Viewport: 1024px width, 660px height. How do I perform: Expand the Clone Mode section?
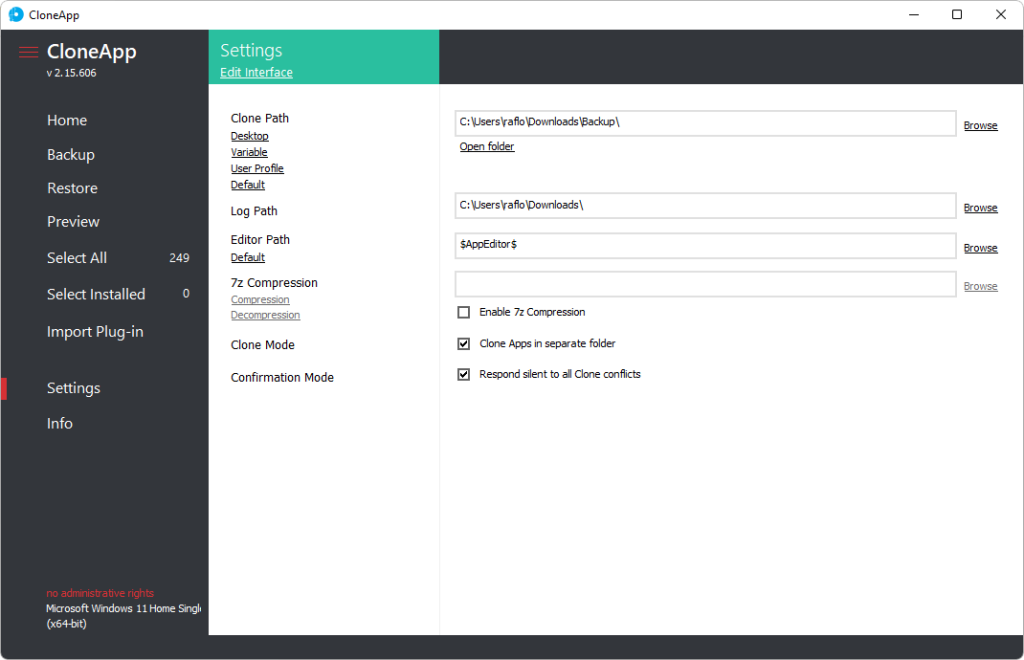coord(262,344)
